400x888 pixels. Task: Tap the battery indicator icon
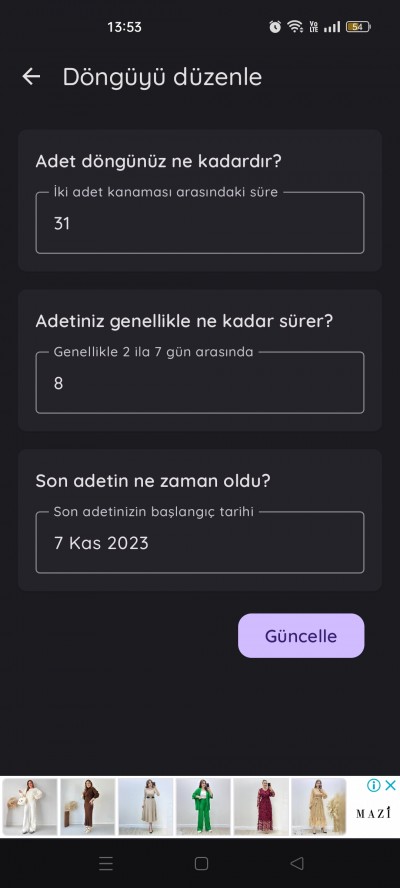358,27
